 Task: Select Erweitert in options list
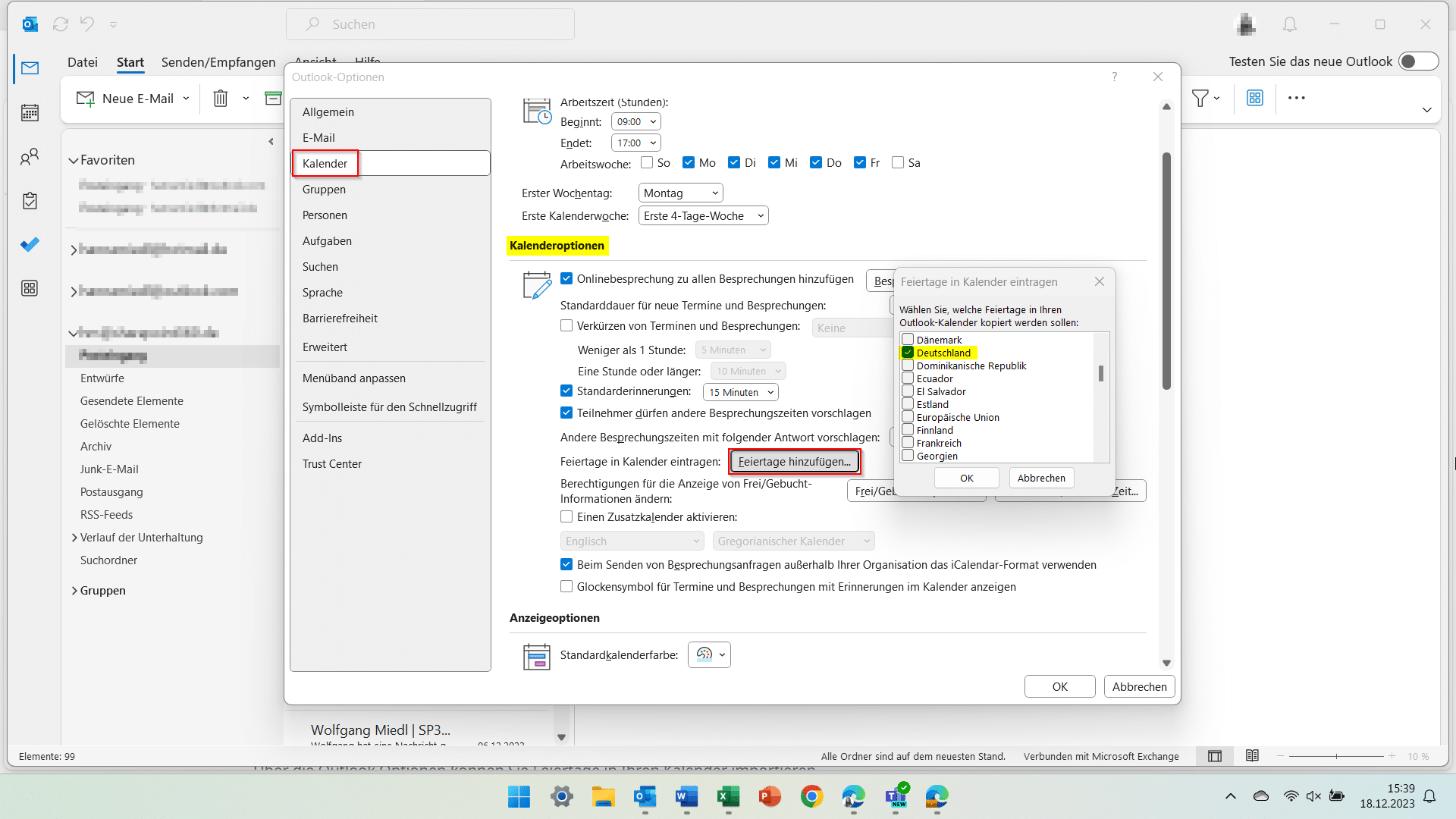tap(325, 347)
